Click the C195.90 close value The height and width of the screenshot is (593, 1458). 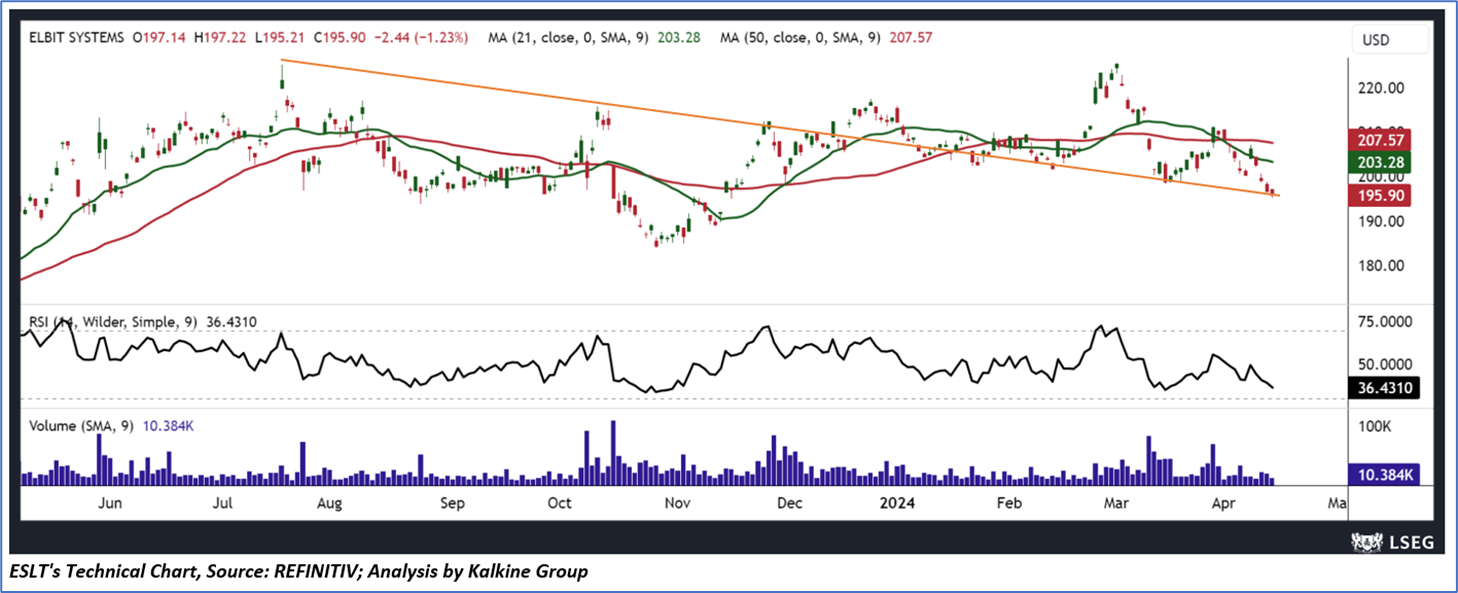pos(341,37)
